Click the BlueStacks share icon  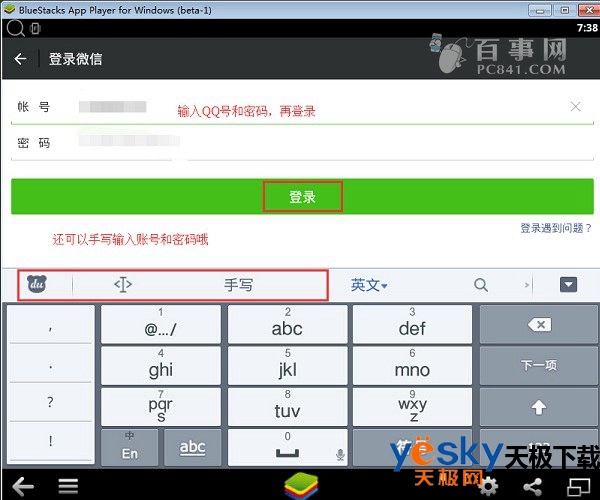click(533, 487)
